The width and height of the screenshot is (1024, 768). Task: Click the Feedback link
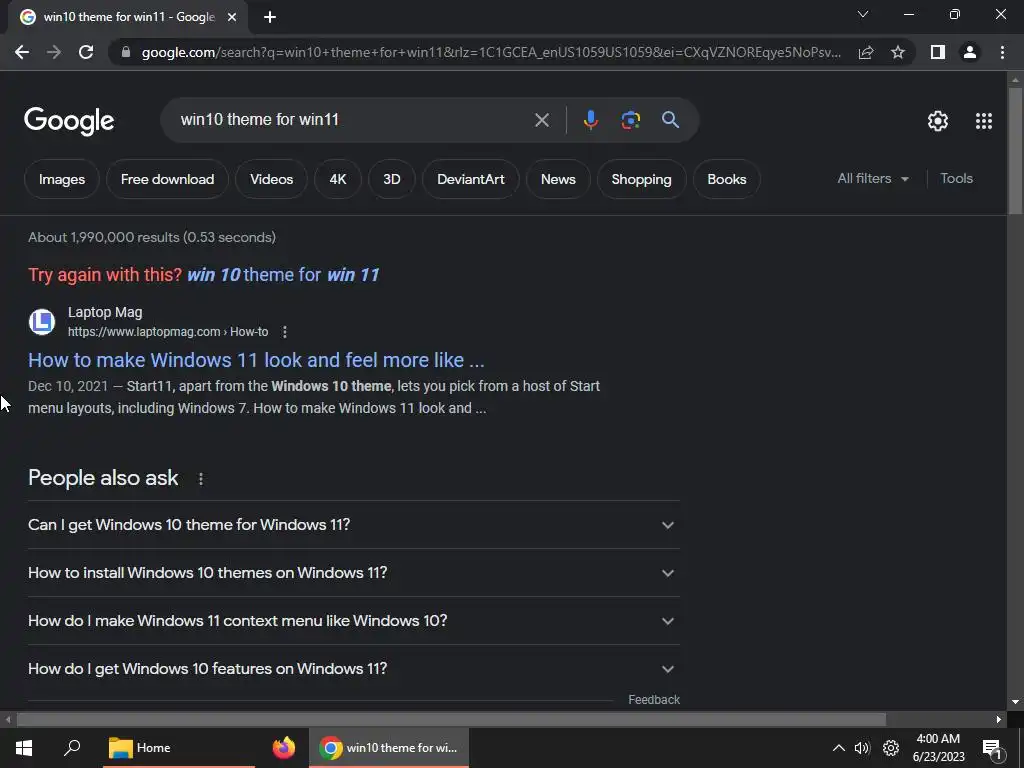click(654, 699)
